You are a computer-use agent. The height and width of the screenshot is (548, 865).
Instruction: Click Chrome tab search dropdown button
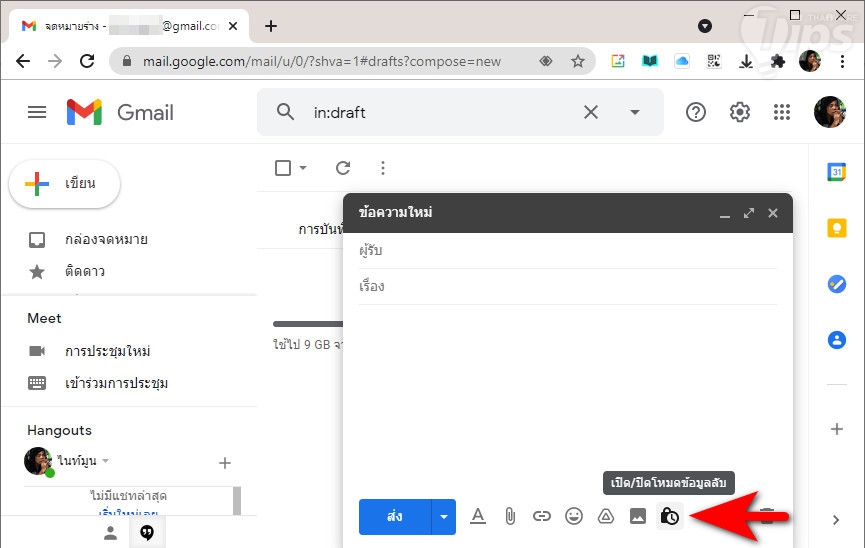tap(704, 26)
